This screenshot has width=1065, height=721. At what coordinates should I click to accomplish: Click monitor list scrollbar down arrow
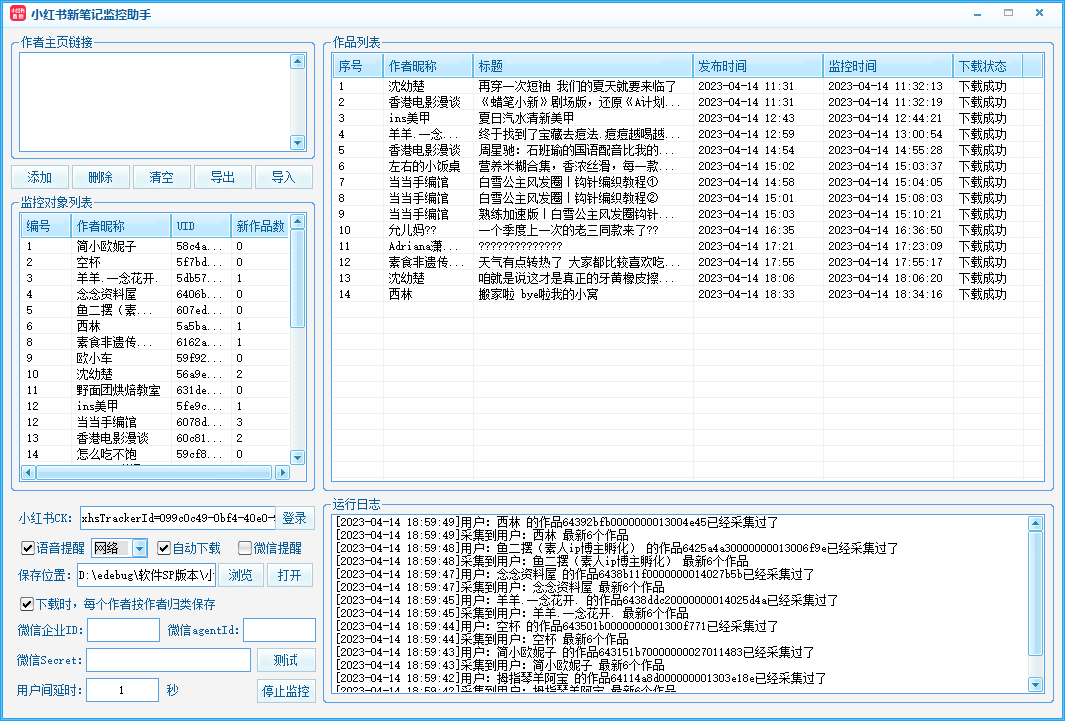coord(297,458)
